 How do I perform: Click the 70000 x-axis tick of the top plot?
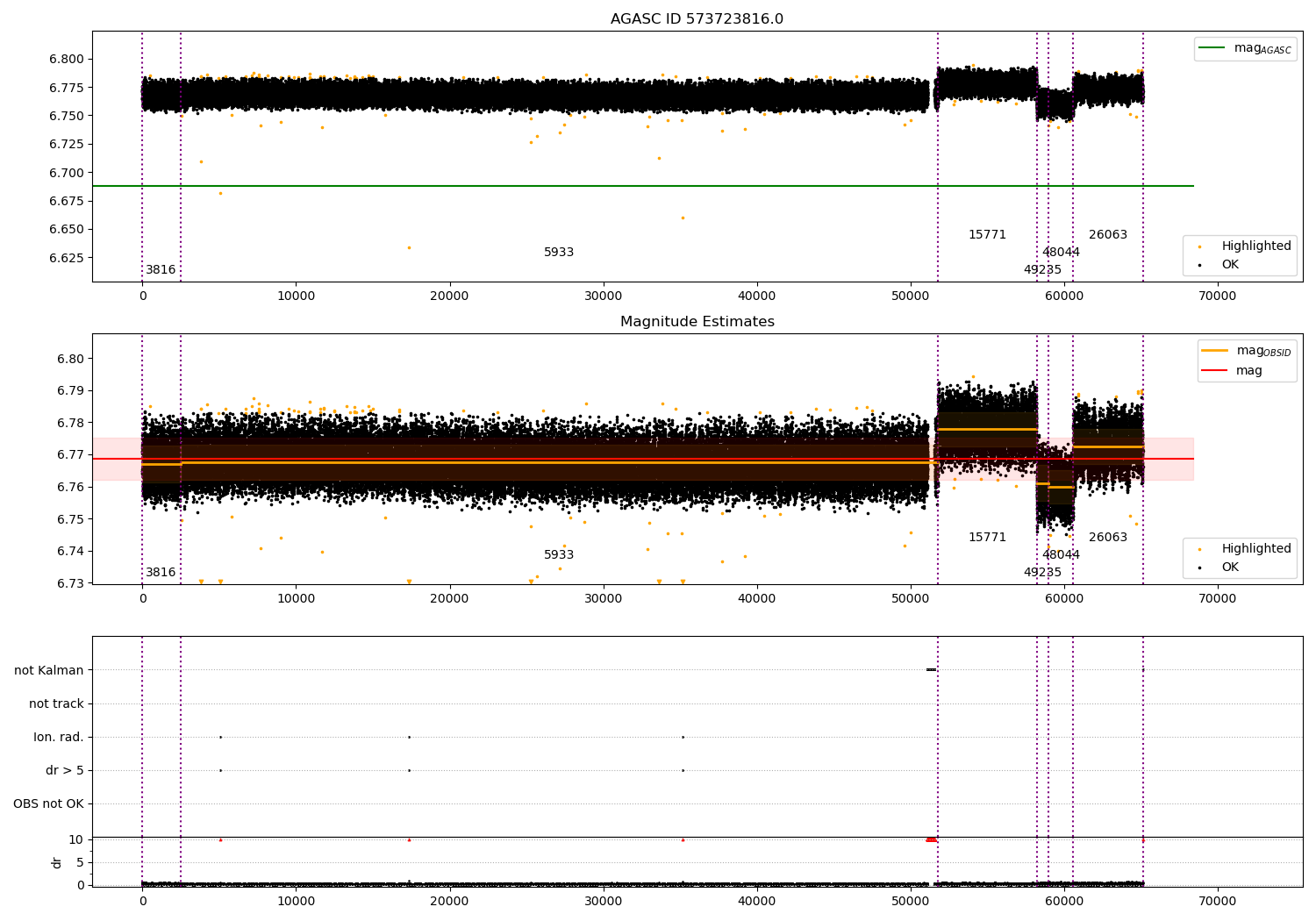click(x=1218, y=296)
